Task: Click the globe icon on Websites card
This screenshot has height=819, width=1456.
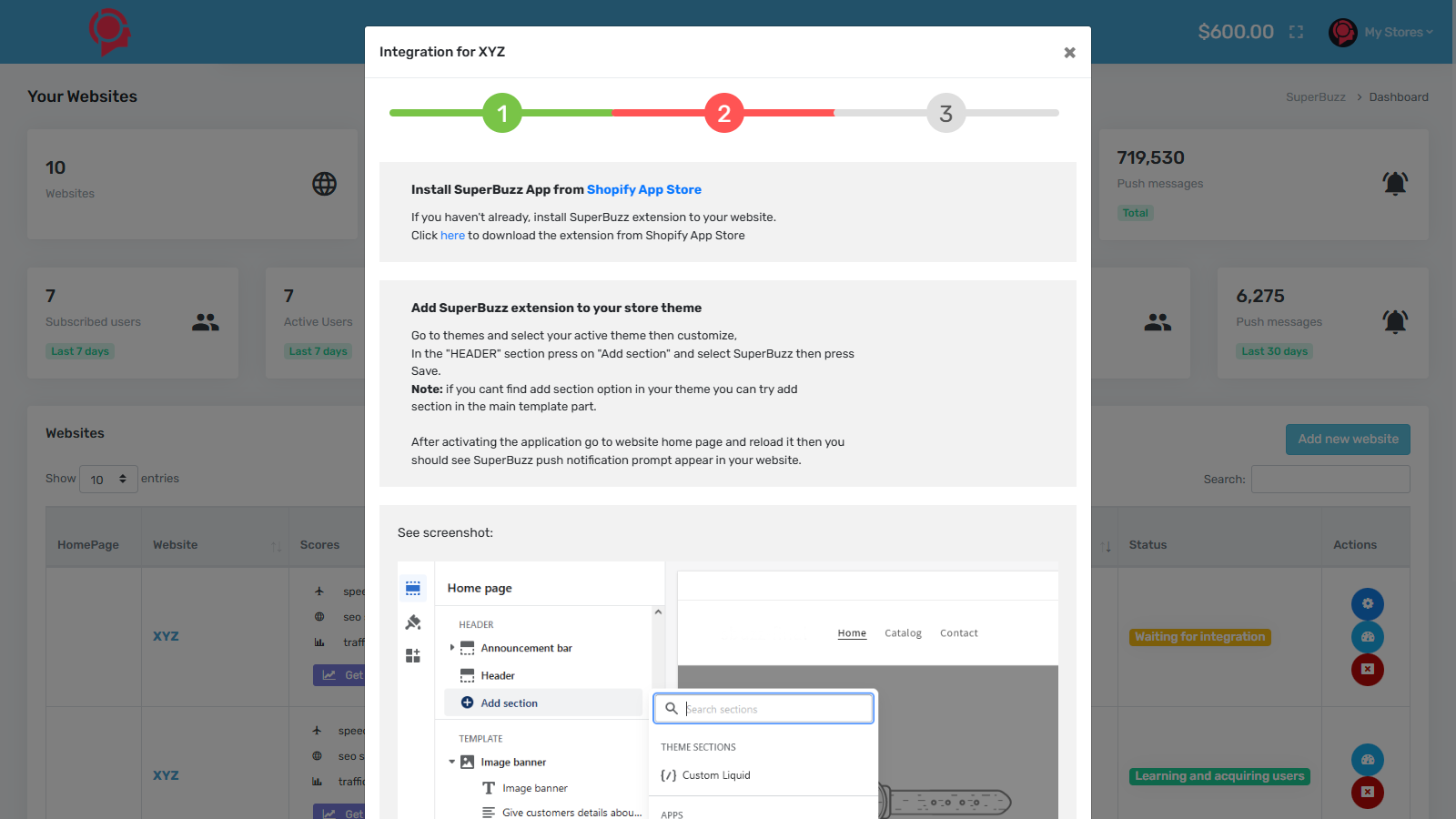Action: [x=325, y=184]
